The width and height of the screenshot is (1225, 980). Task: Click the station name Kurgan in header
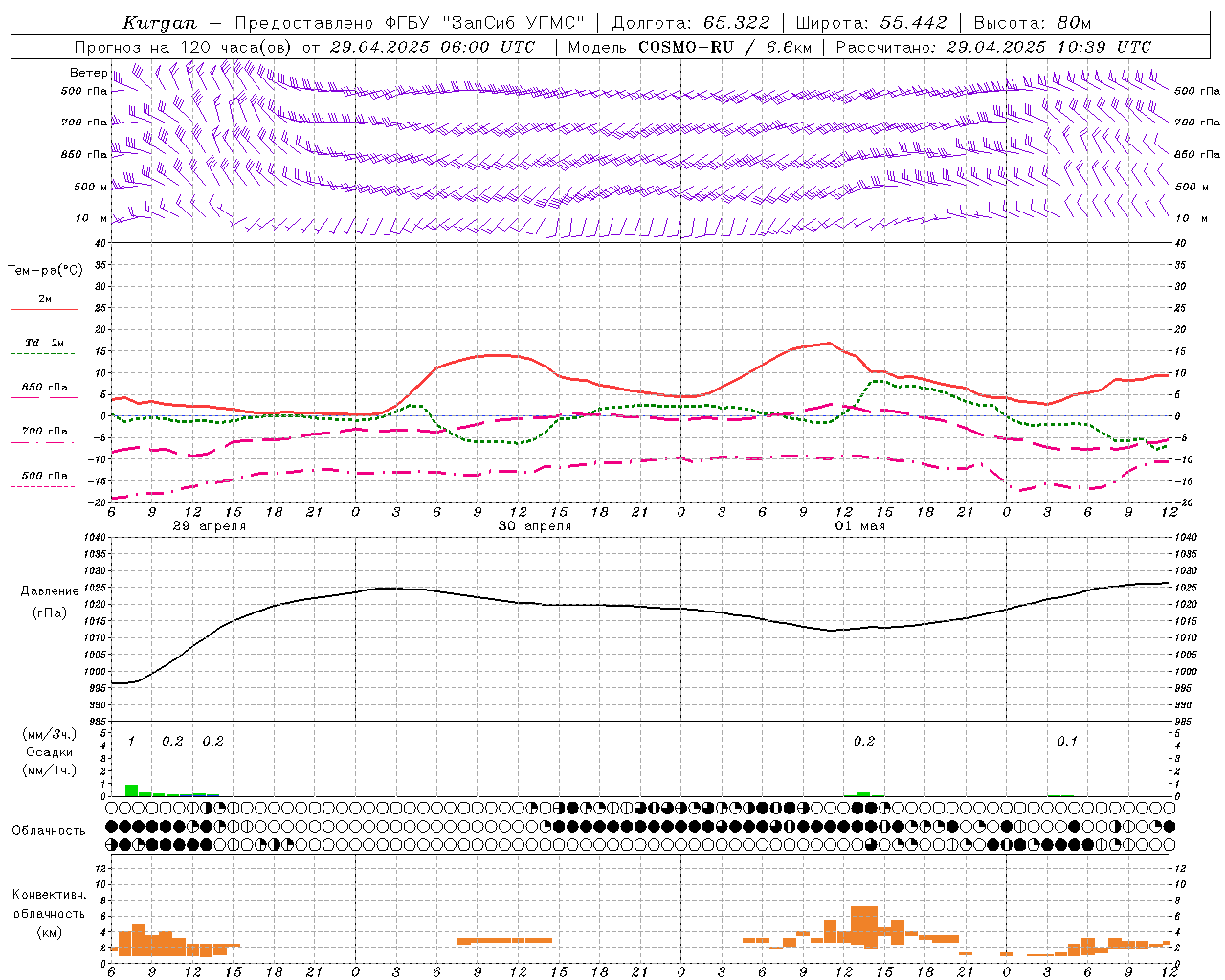pyautogui.click(x=160, y=23)
